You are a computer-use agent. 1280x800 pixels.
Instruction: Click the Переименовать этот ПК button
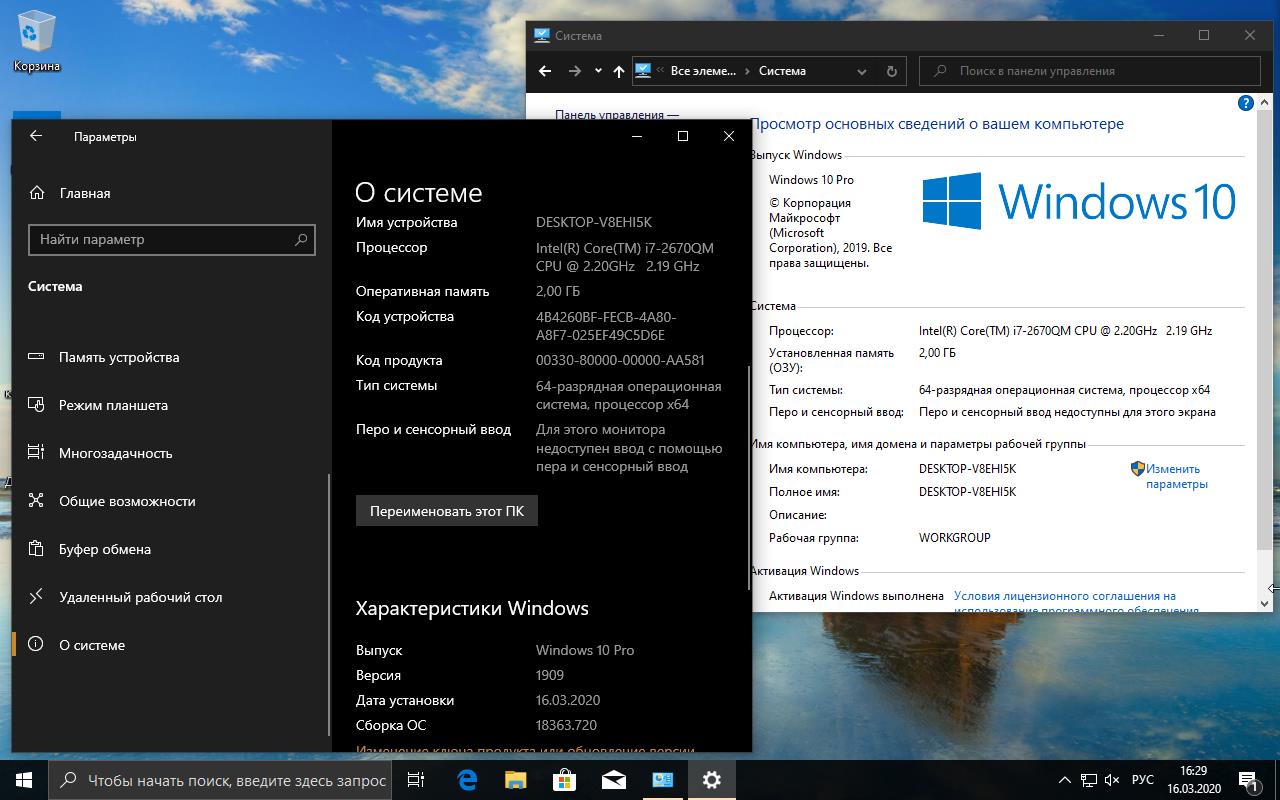(x=446, y=510)
